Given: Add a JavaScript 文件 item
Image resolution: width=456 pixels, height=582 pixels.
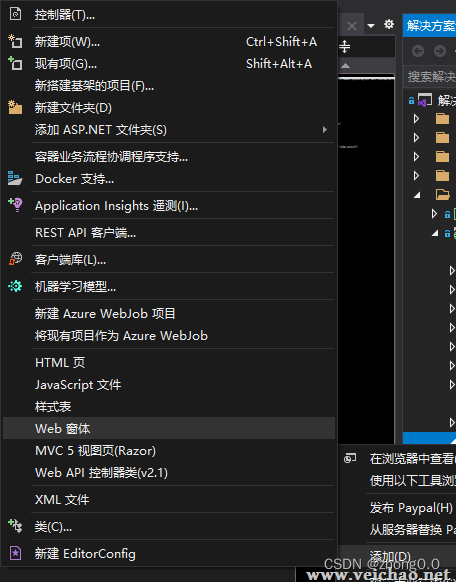Looking at the screenshot, I should 169,385.
